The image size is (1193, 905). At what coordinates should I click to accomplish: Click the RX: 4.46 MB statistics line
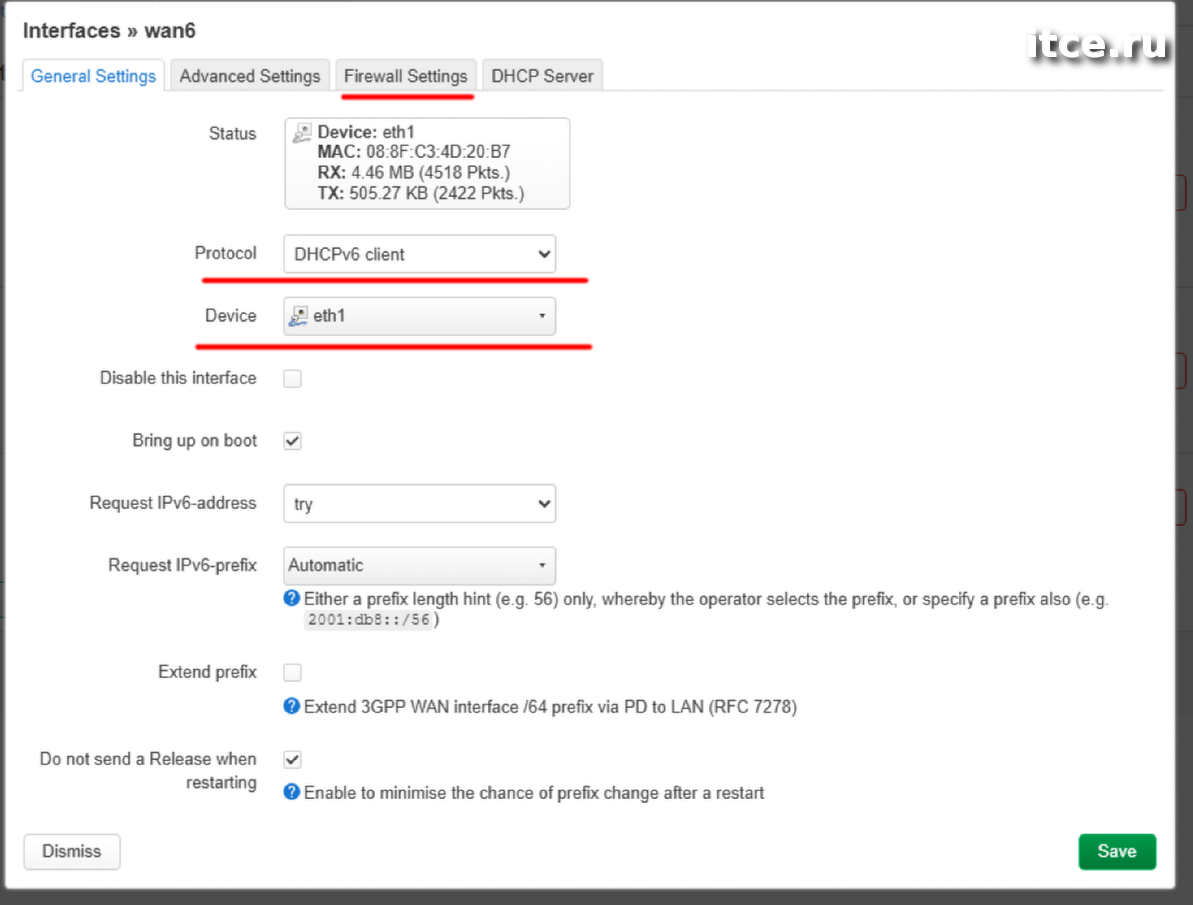tap(414, 173)
